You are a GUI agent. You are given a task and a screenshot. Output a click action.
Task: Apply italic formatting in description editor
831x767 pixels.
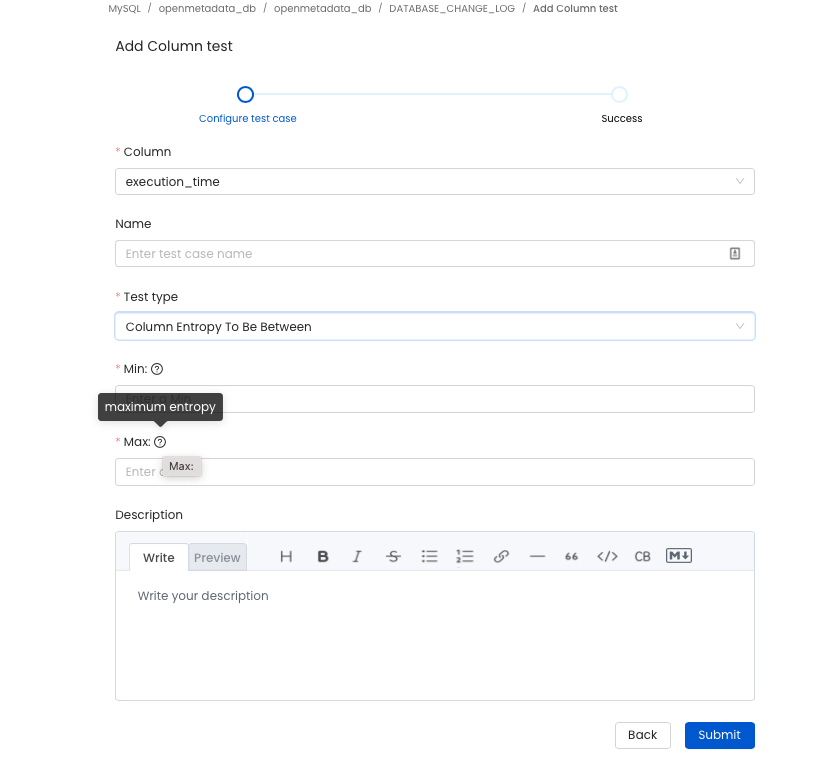(x=357, y=556)
